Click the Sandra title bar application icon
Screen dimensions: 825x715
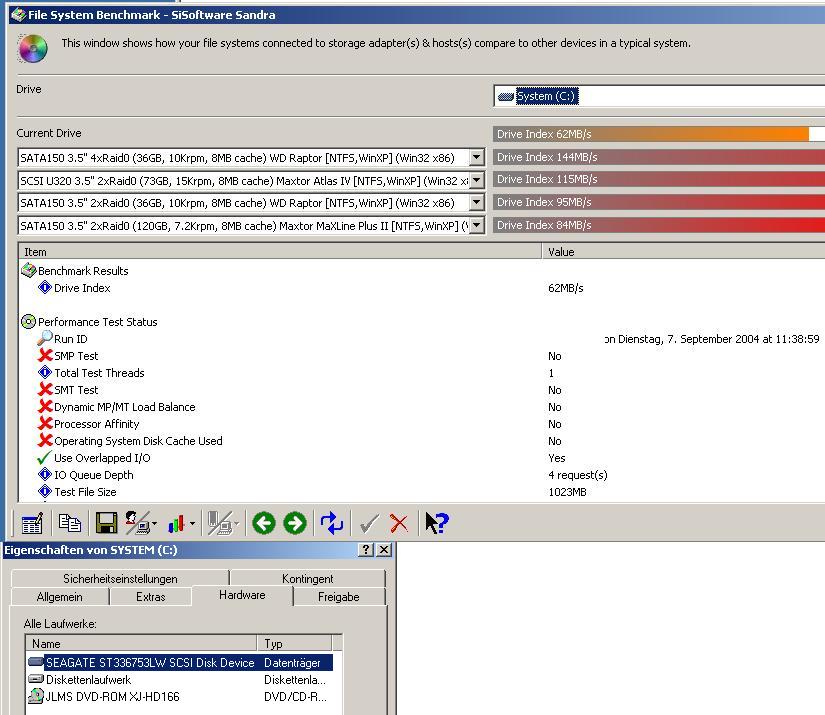click(x=18, y=15)
